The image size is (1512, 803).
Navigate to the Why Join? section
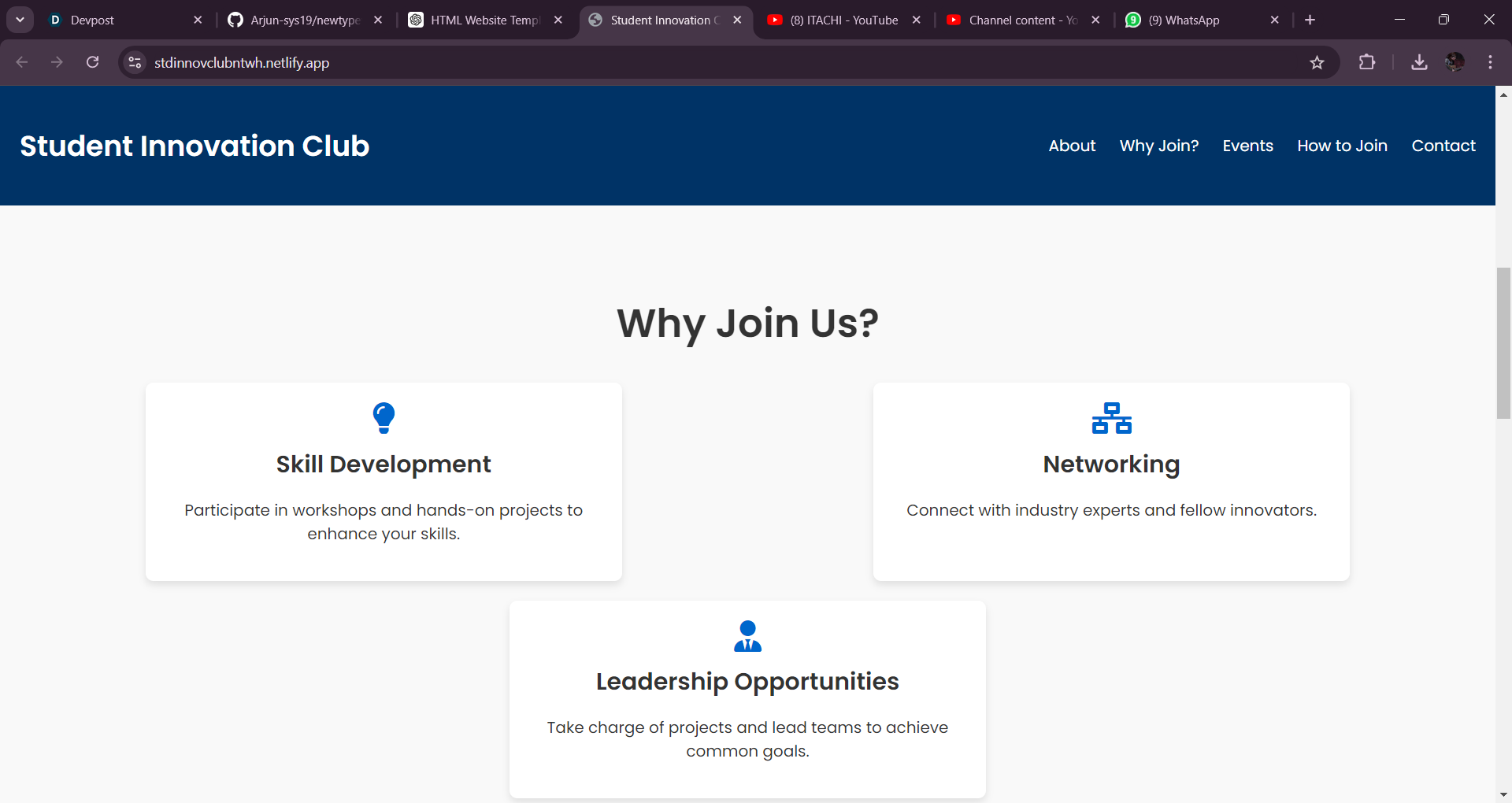click(x=1159, y=146)
